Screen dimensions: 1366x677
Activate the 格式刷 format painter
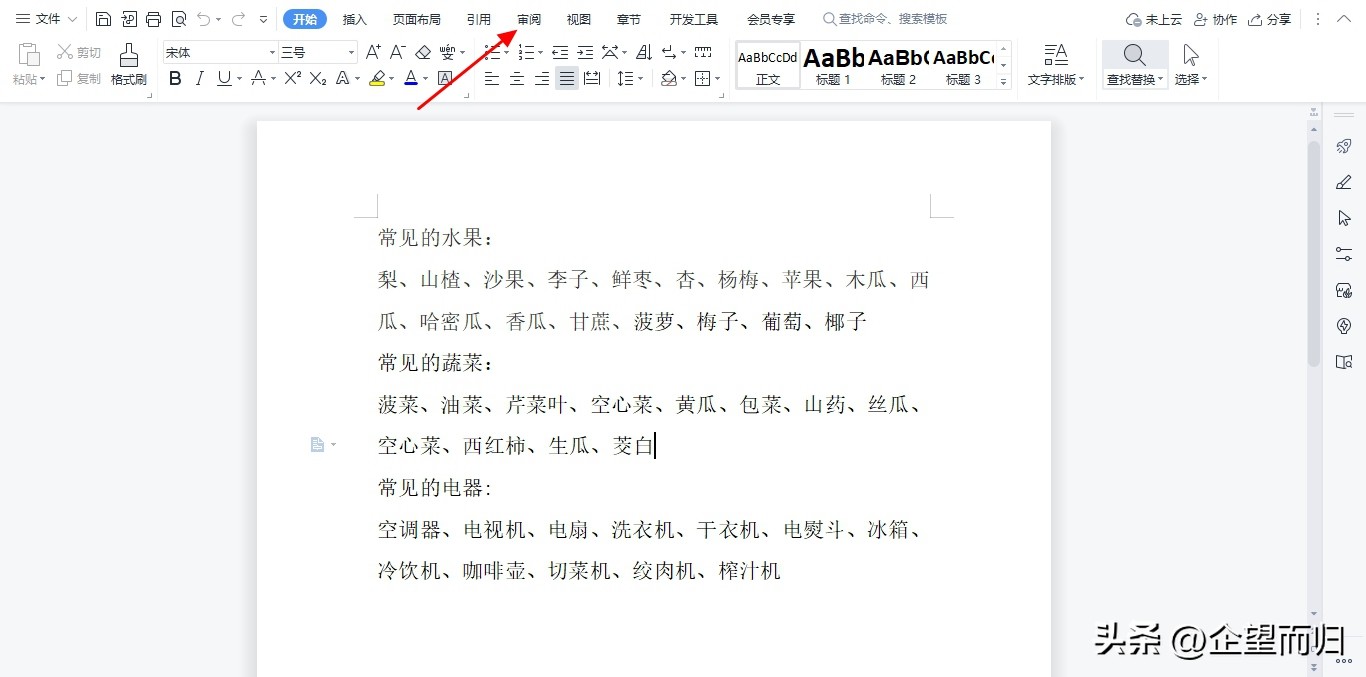(x=128, y=65)
